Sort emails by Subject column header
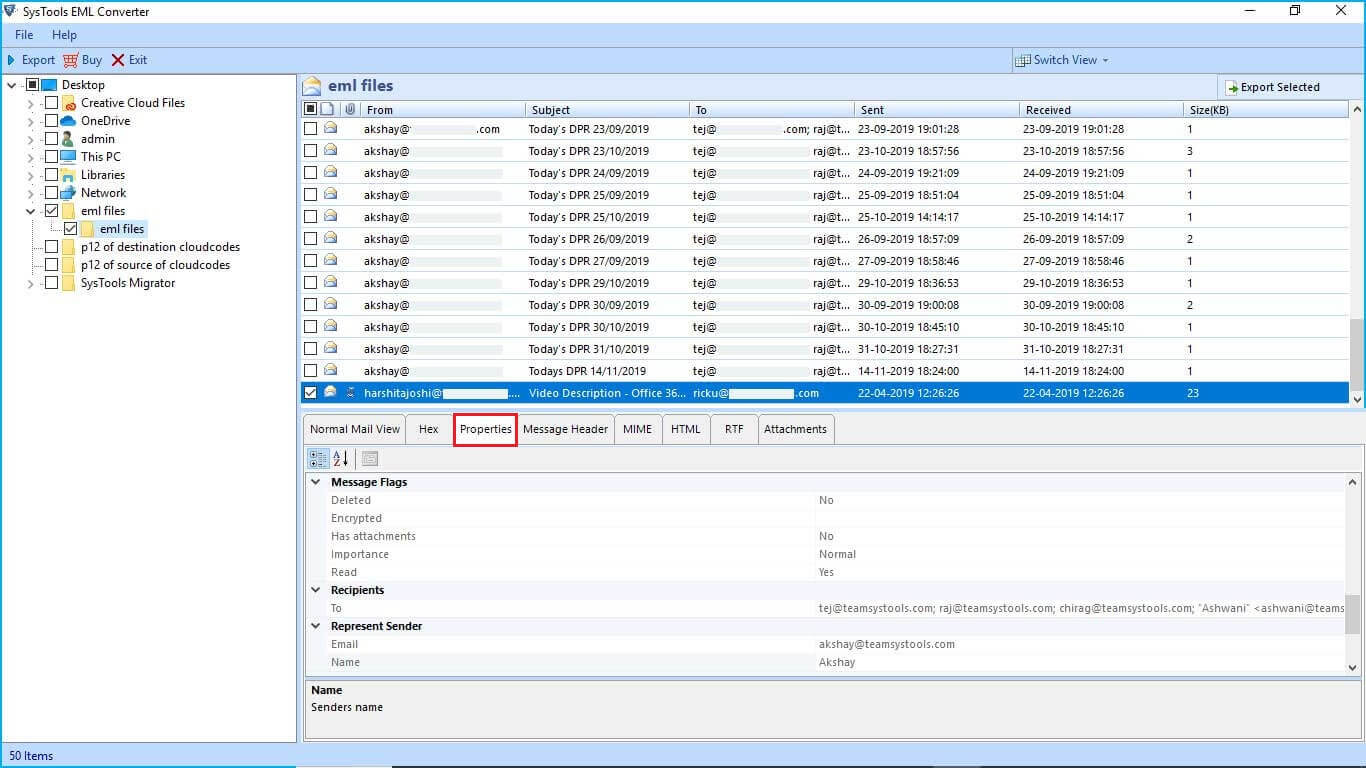1366x768 pixels. 607,109
